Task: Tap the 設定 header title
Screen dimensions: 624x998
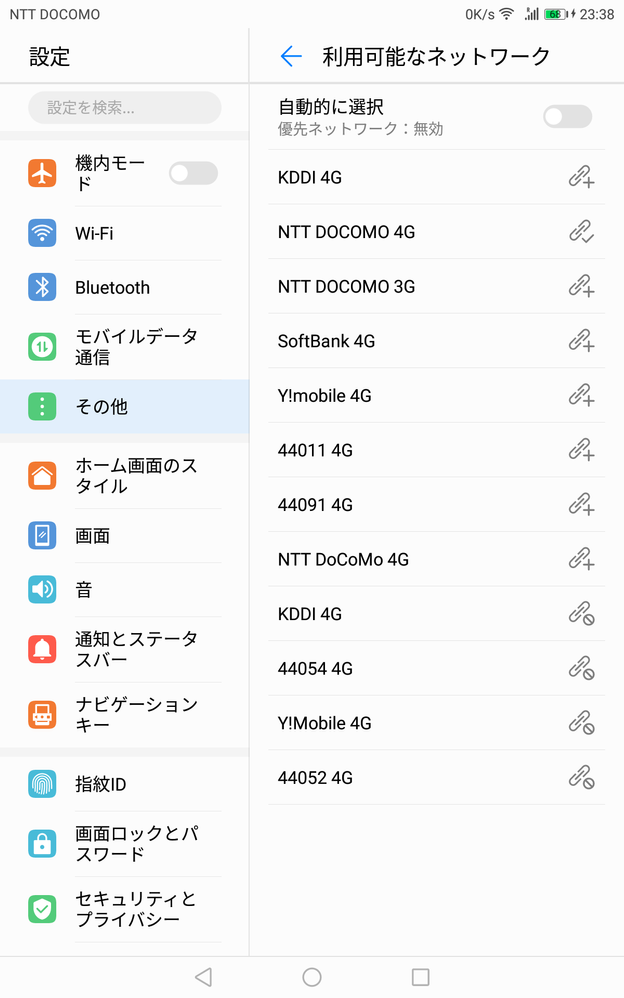Action: coord(49,57)
